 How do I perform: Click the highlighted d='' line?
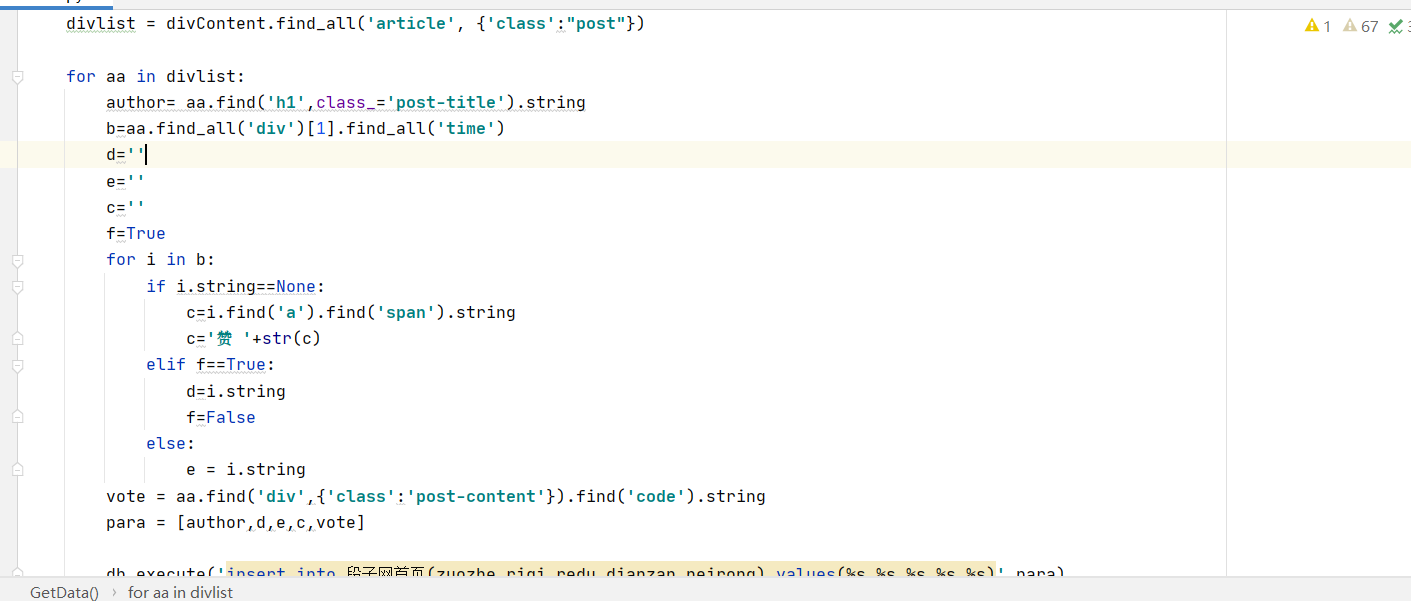coord(126,155)
